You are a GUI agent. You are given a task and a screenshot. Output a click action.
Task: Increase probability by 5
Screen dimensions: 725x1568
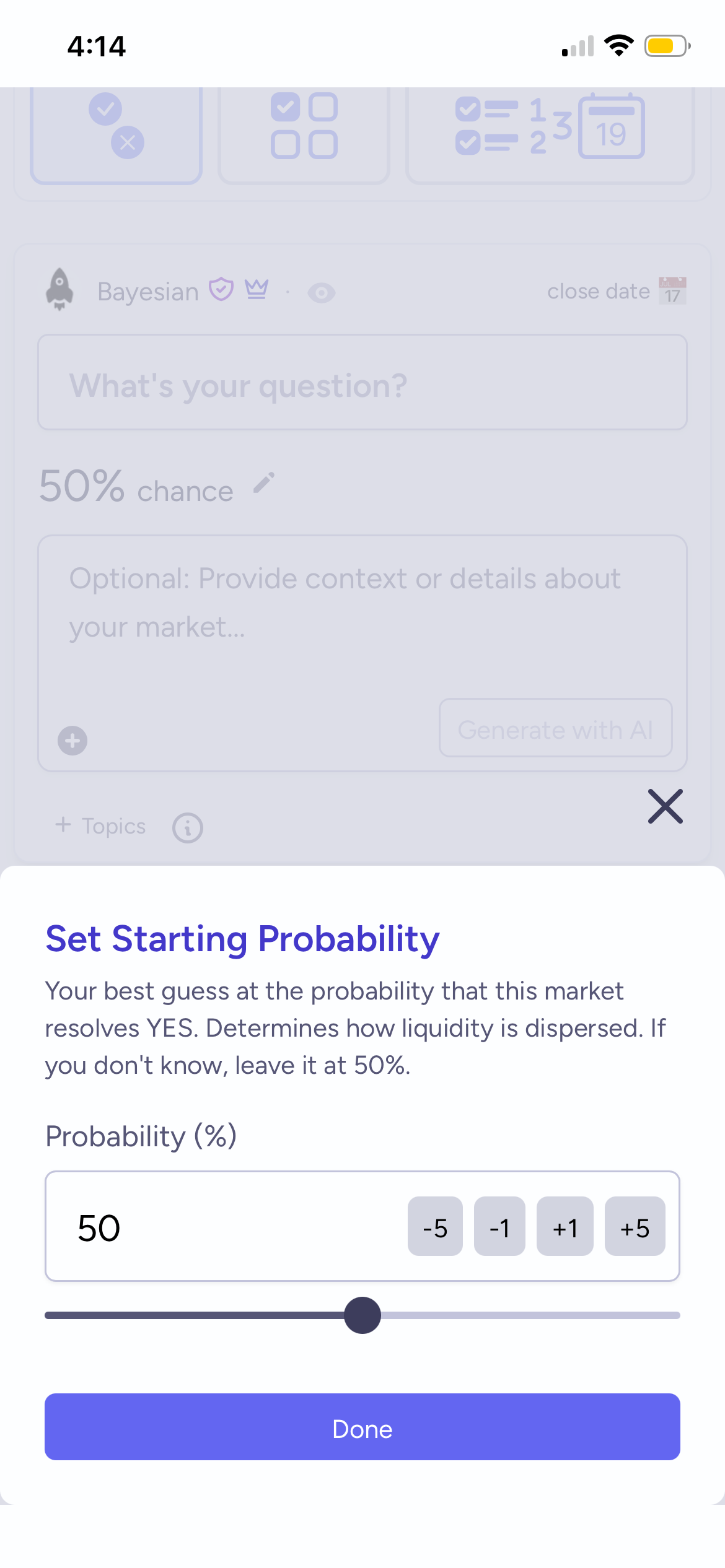click(x=635, y=1227)
